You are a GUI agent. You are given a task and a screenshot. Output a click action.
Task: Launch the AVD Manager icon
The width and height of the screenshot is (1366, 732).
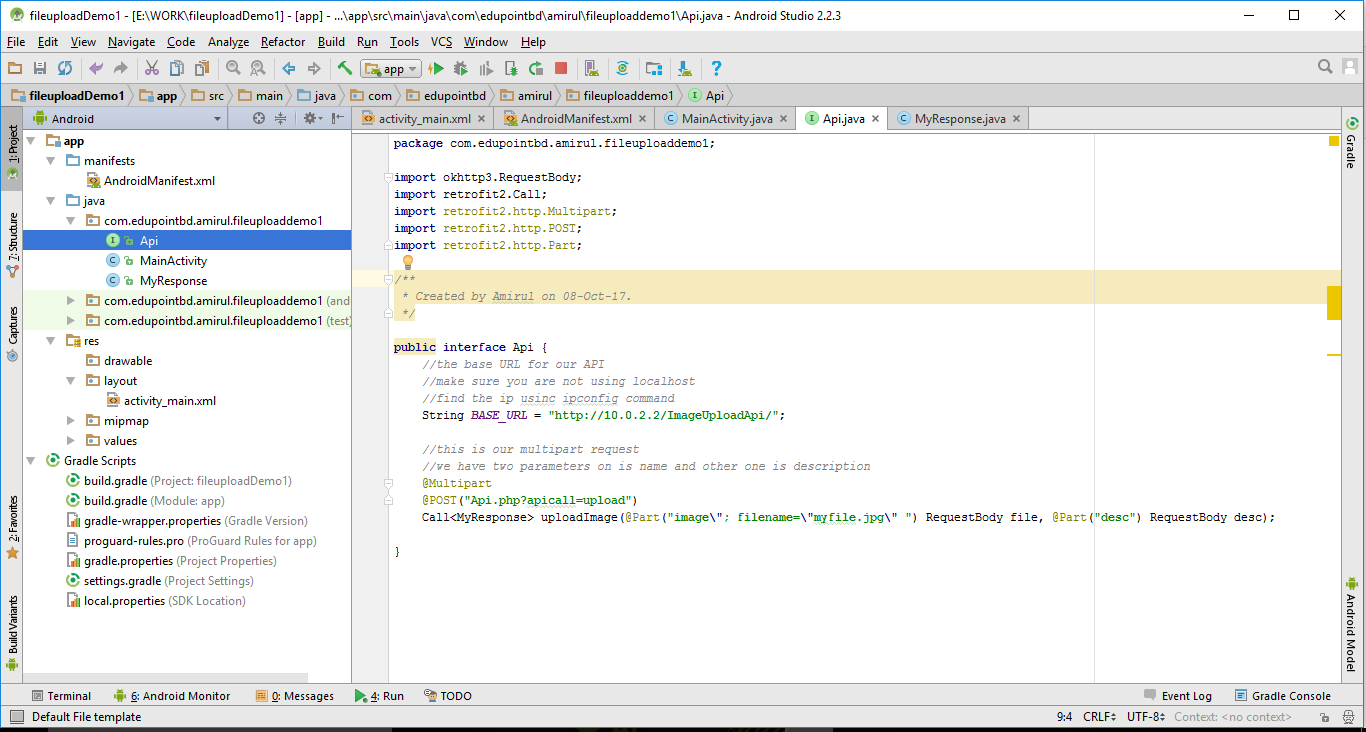[590, 68]
